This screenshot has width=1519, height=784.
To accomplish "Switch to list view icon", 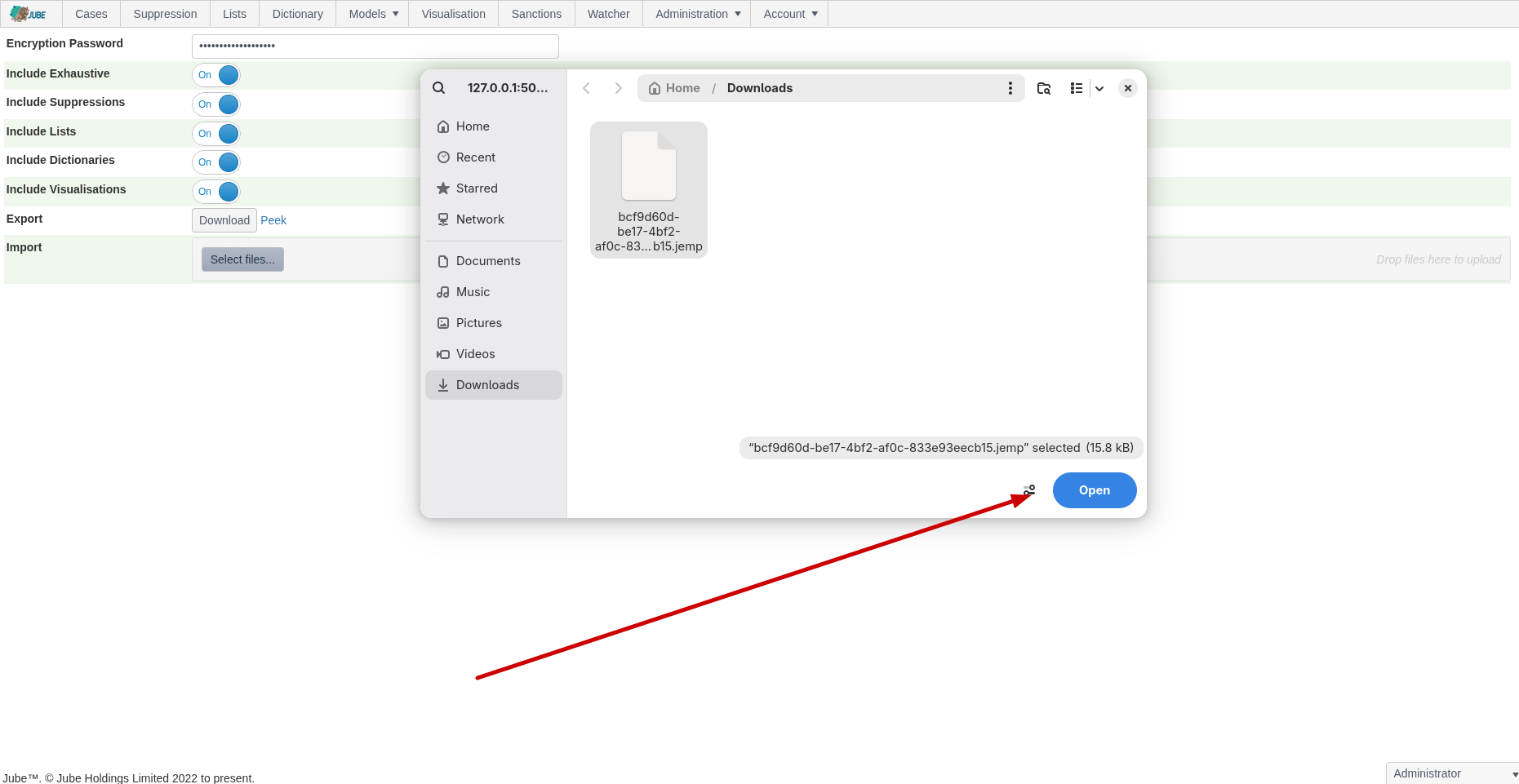I will [1077, 88].
